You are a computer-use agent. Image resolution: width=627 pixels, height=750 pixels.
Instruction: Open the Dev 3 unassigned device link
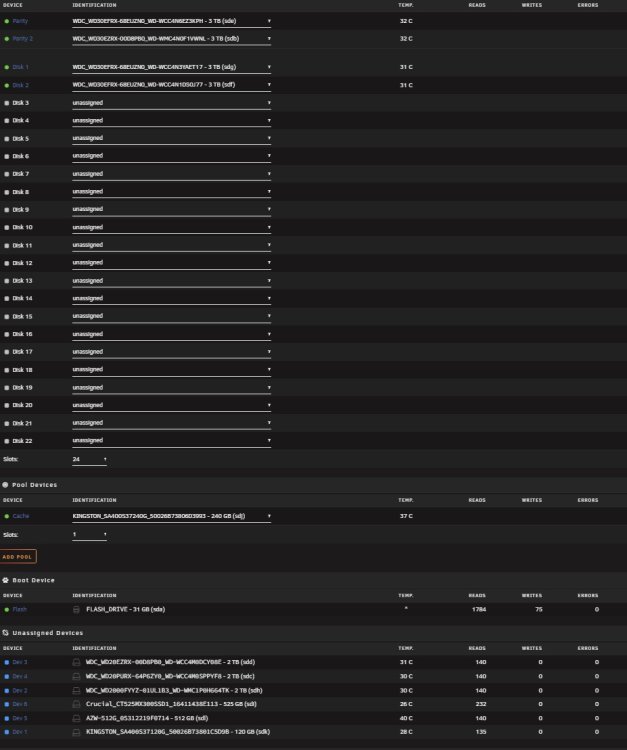[x=20, y=662]
